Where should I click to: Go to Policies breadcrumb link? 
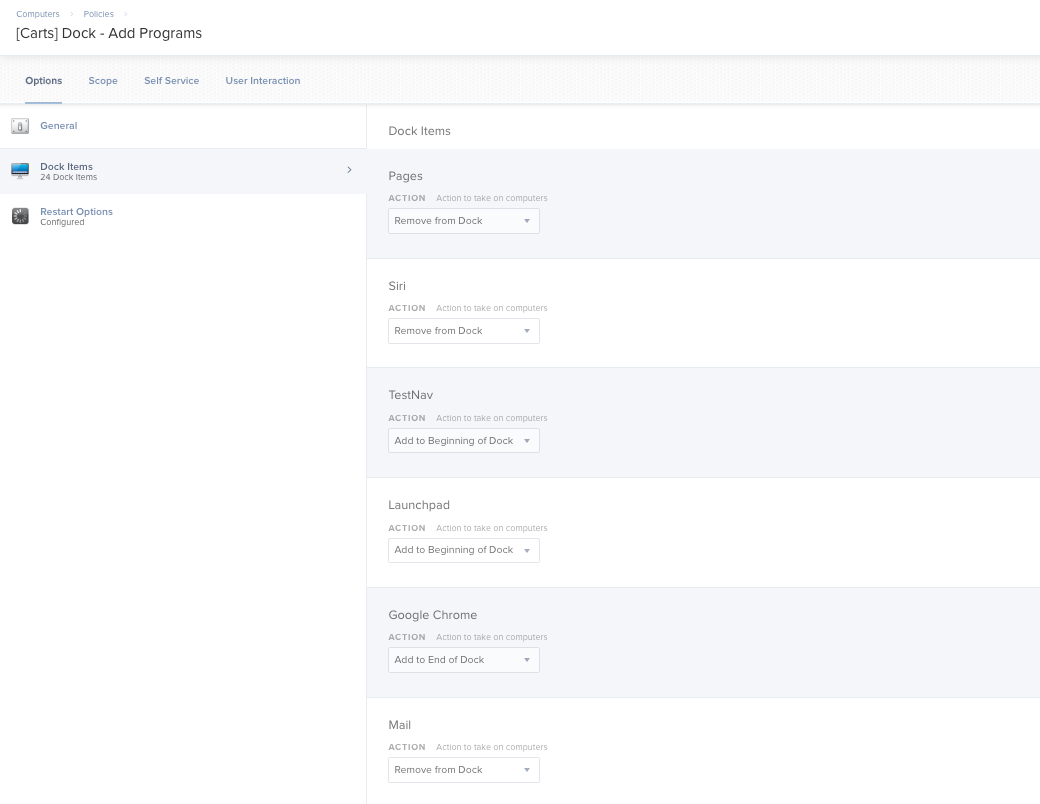click(98, 14)
